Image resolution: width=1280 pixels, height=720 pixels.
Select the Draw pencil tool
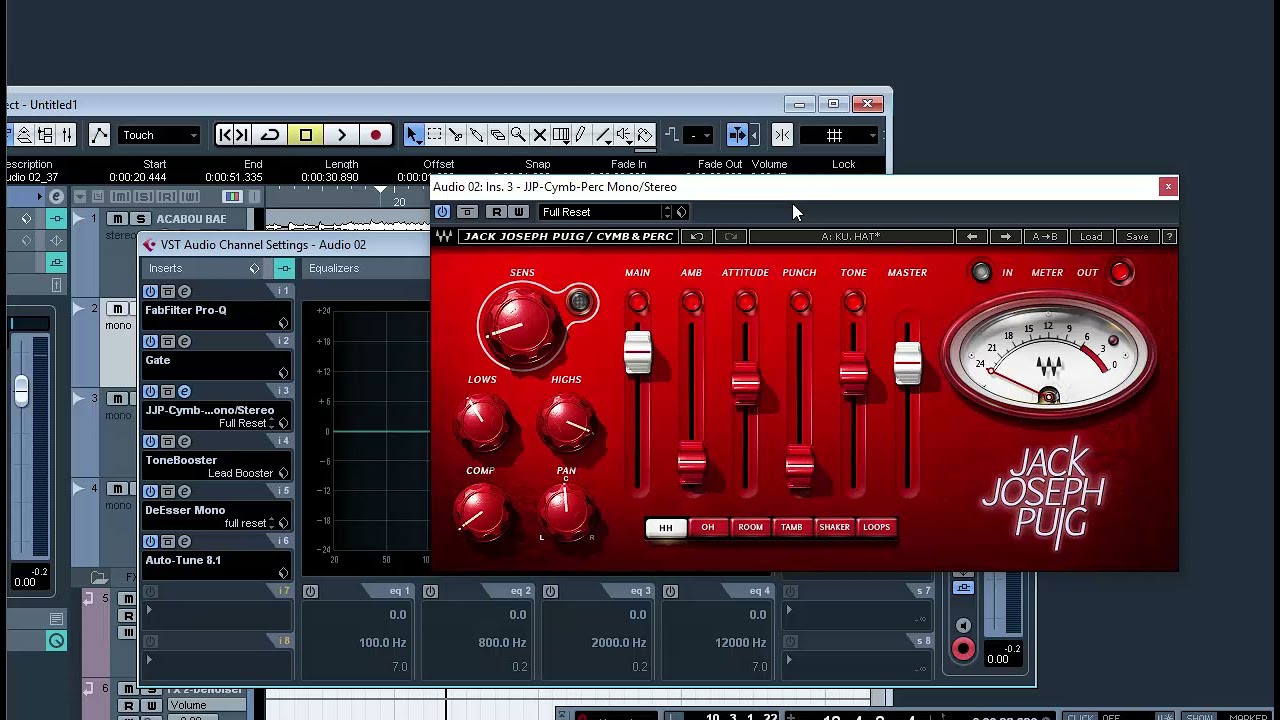pos(581,135)
